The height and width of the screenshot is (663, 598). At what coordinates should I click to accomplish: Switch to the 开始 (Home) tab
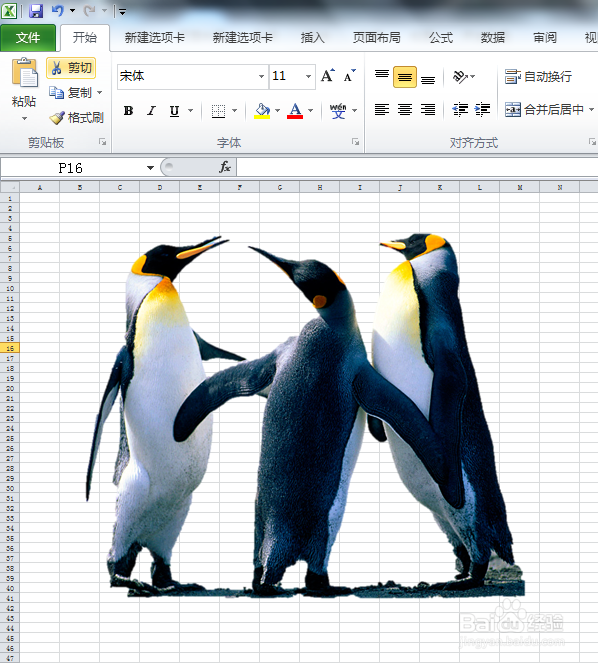[x=85, y=38]
